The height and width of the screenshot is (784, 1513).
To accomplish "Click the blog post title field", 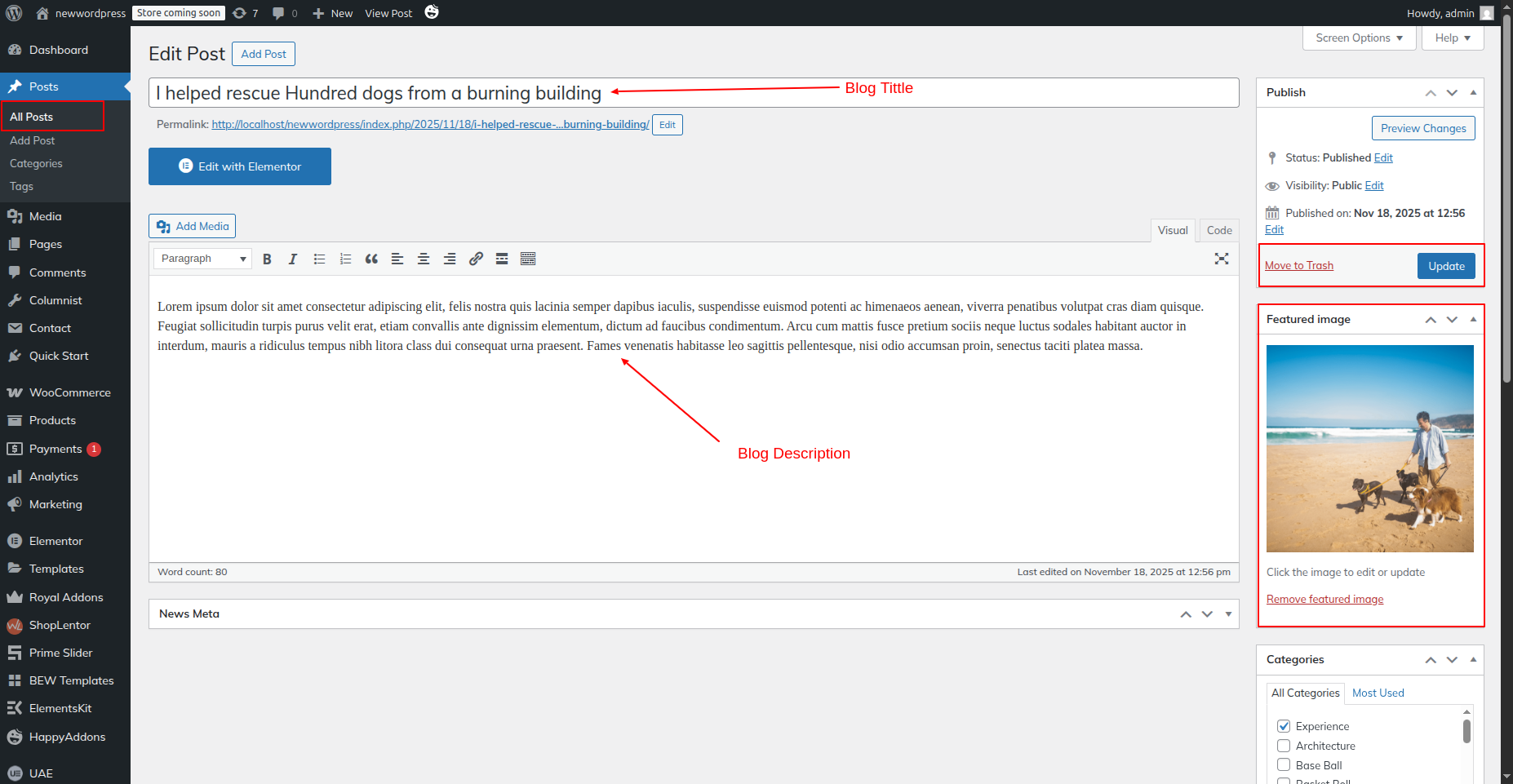I will [x=694, y=93].
